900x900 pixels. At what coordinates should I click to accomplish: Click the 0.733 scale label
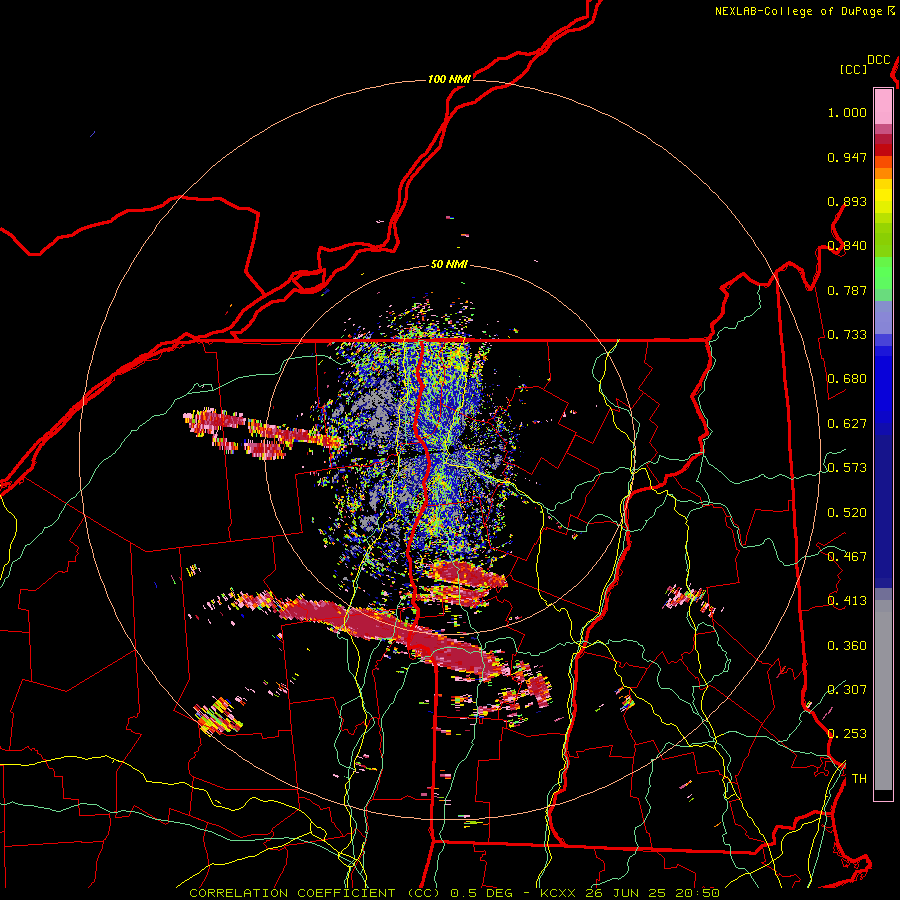point(847,335)
